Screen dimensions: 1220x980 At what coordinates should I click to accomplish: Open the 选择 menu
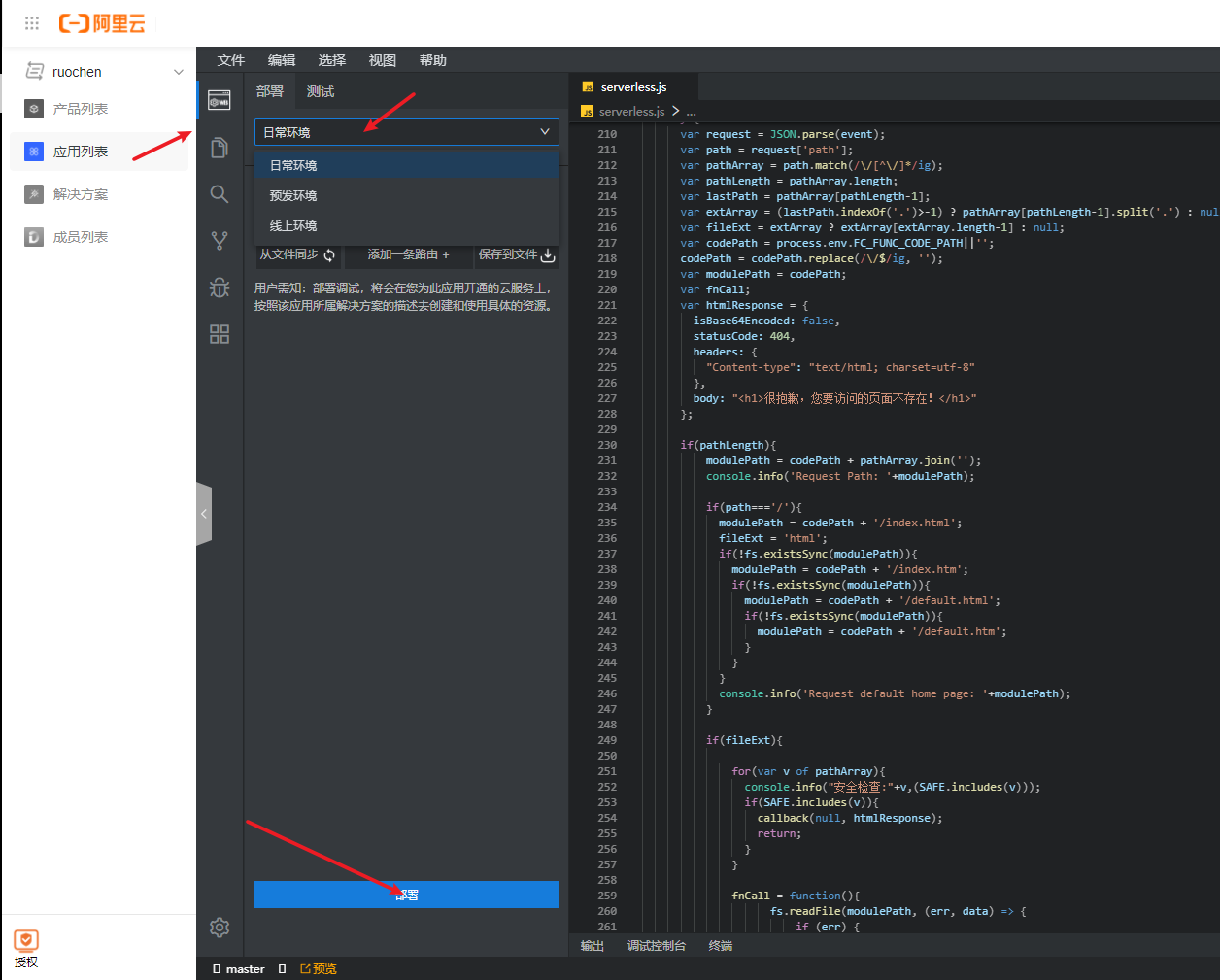[332, 60]
